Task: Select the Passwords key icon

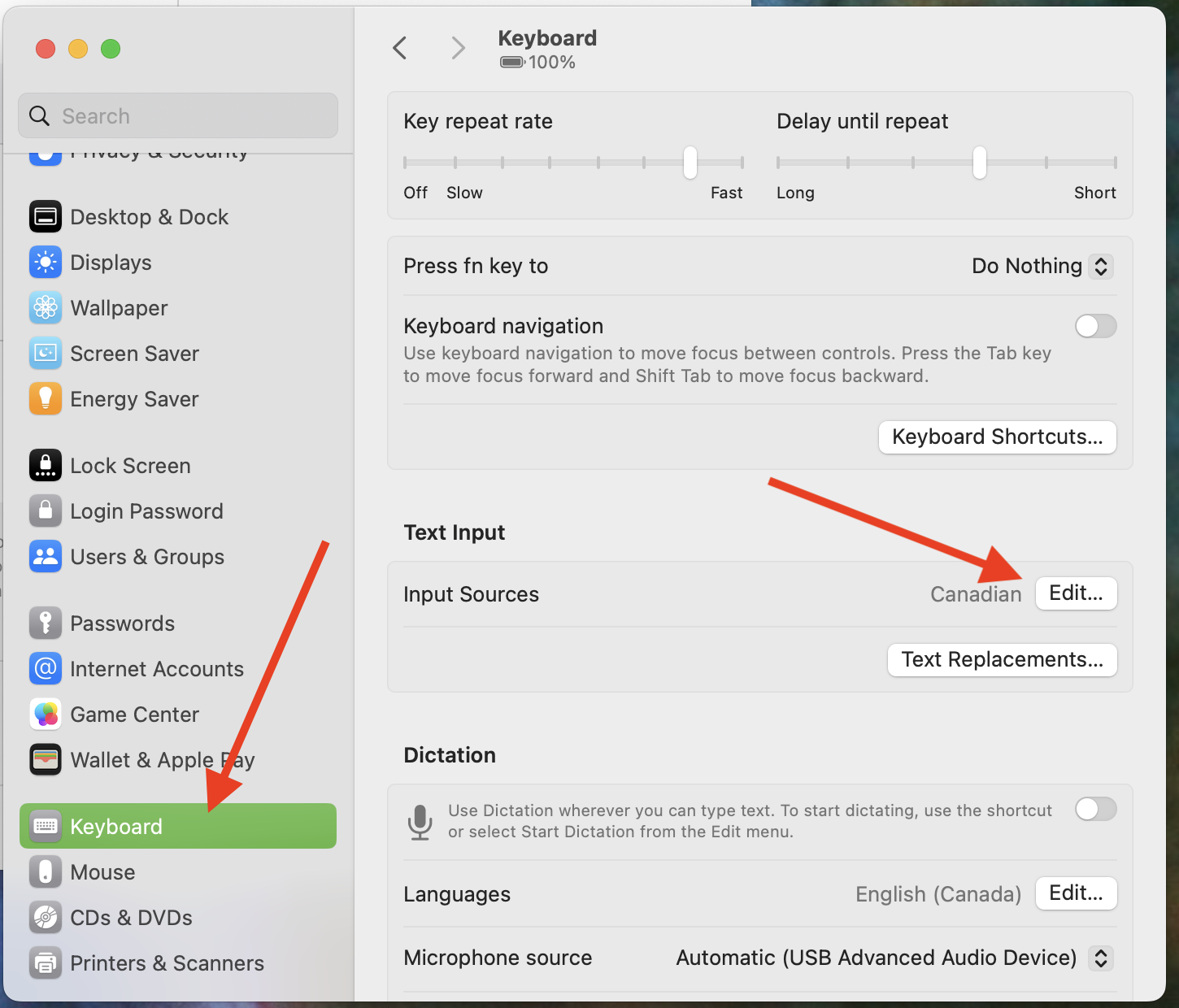Action: (x=46, y=623)
